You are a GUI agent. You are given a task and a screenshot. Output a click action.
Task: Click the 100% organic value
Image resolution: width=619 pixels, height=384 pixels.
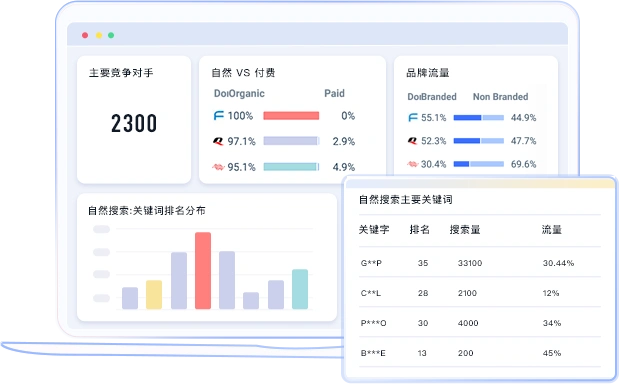240,116
